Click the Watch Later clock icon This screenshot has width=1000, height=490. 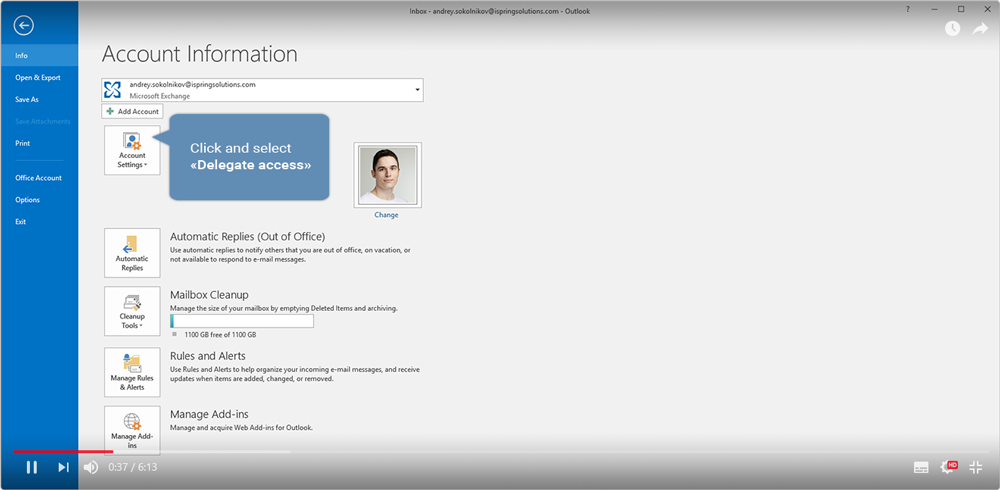click(952, 29)
